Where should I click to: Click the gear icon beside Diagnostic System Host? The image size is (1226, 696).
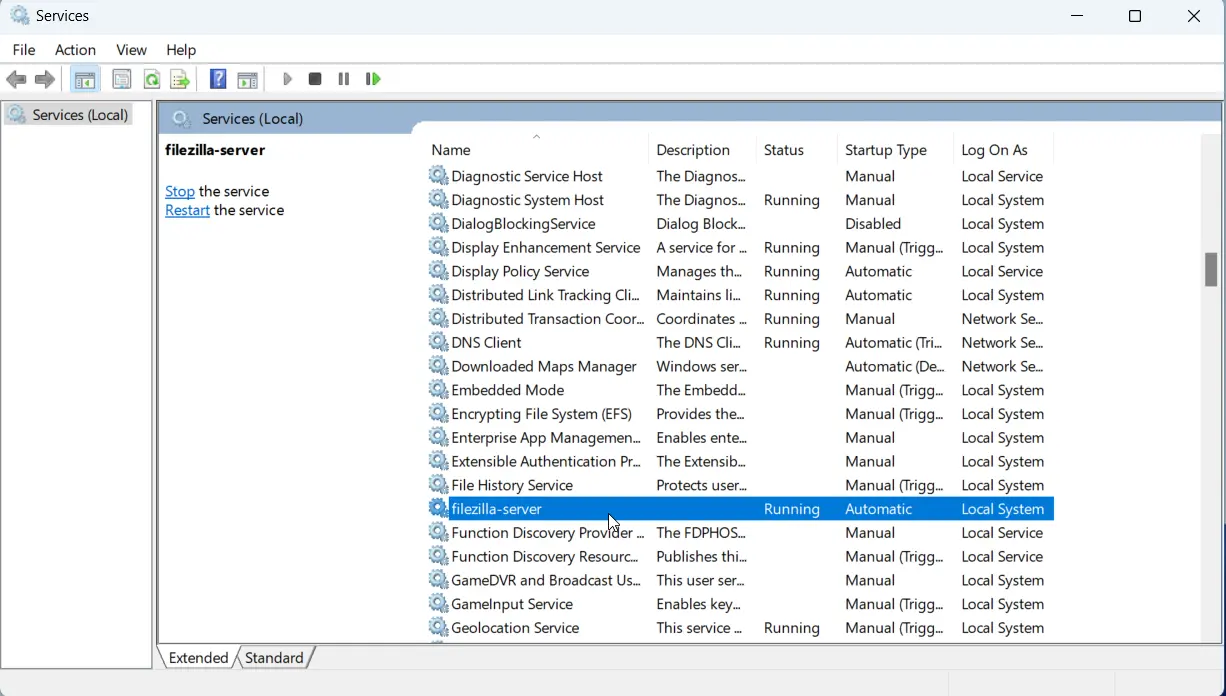click(x=438, y=200)
